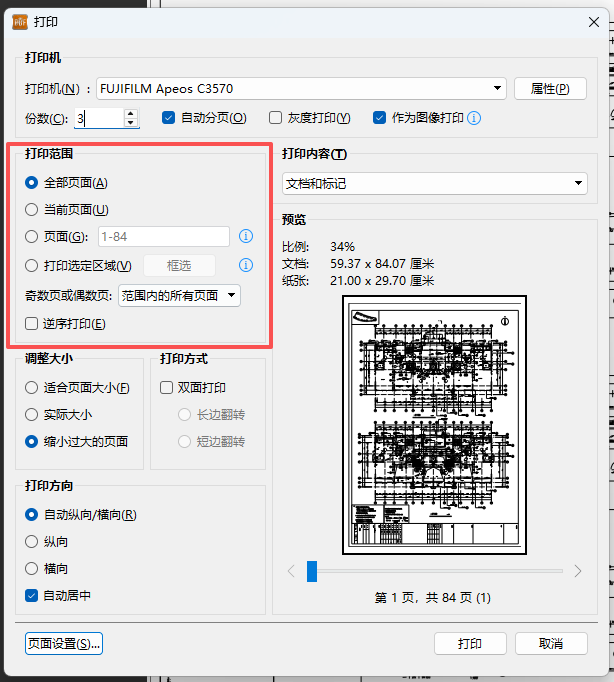The height and width of the screenshot is (682, 614).
Task: Increase copies with up spinner arrow
Action: tap(130, 113)
